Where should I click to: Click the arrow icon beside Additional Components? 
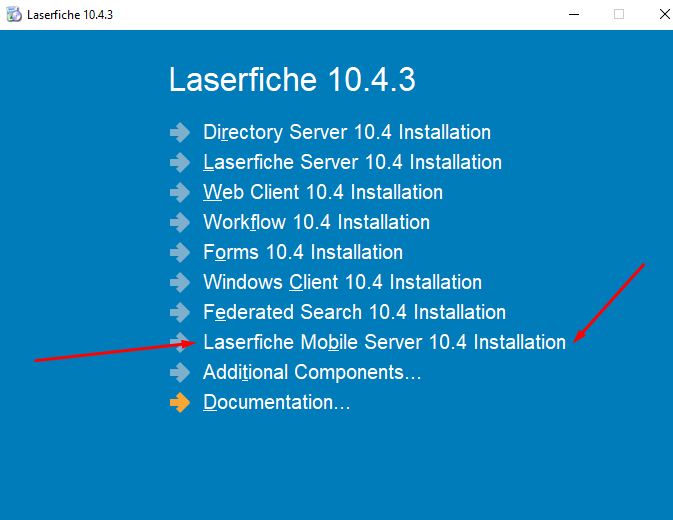(x=180, y=373)
